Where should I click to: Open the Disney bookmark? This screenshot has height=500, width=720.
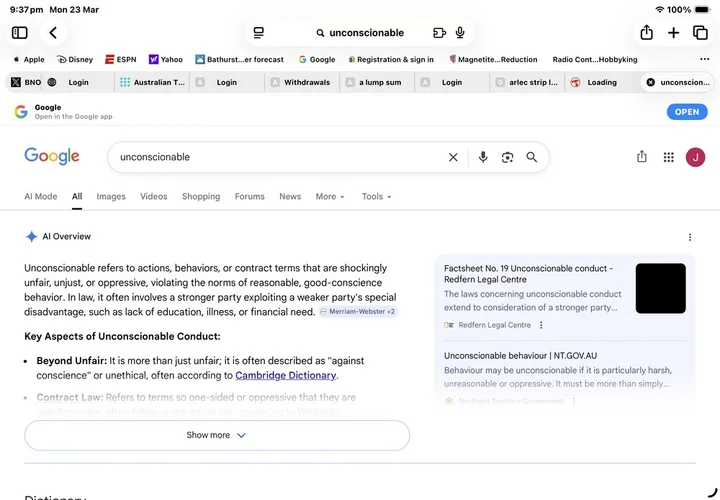(75, 59)
